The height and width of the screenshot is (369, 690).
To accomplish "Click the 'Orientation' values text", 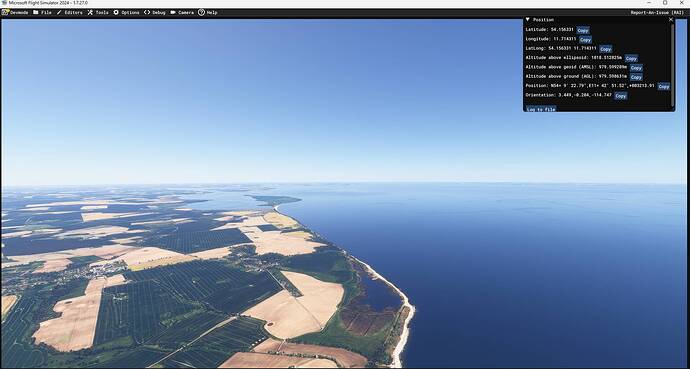I will (569, 95).
